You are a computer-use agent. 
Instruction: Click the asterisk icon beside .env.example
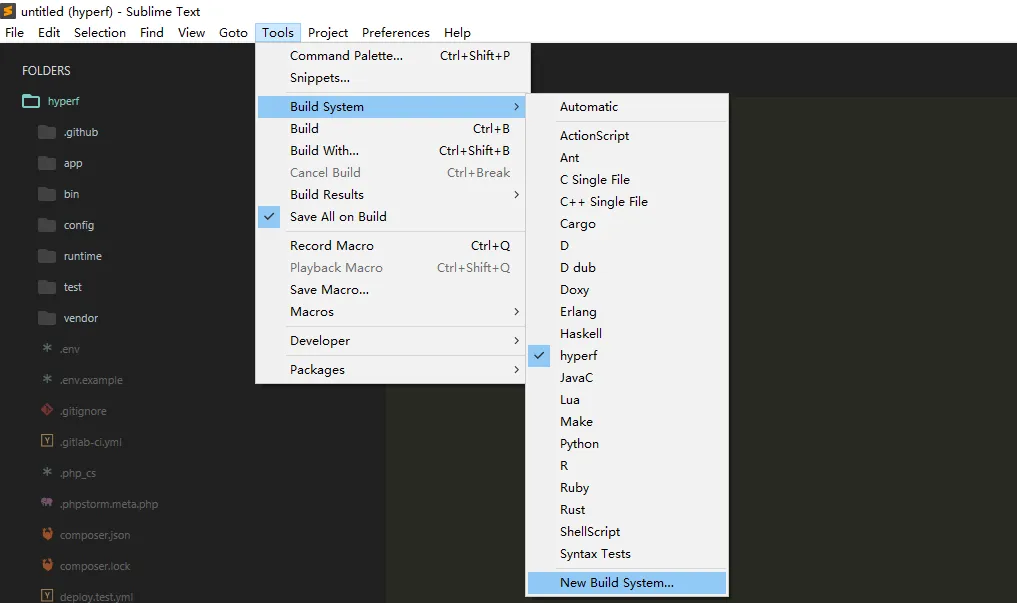[x=47, y=379]
